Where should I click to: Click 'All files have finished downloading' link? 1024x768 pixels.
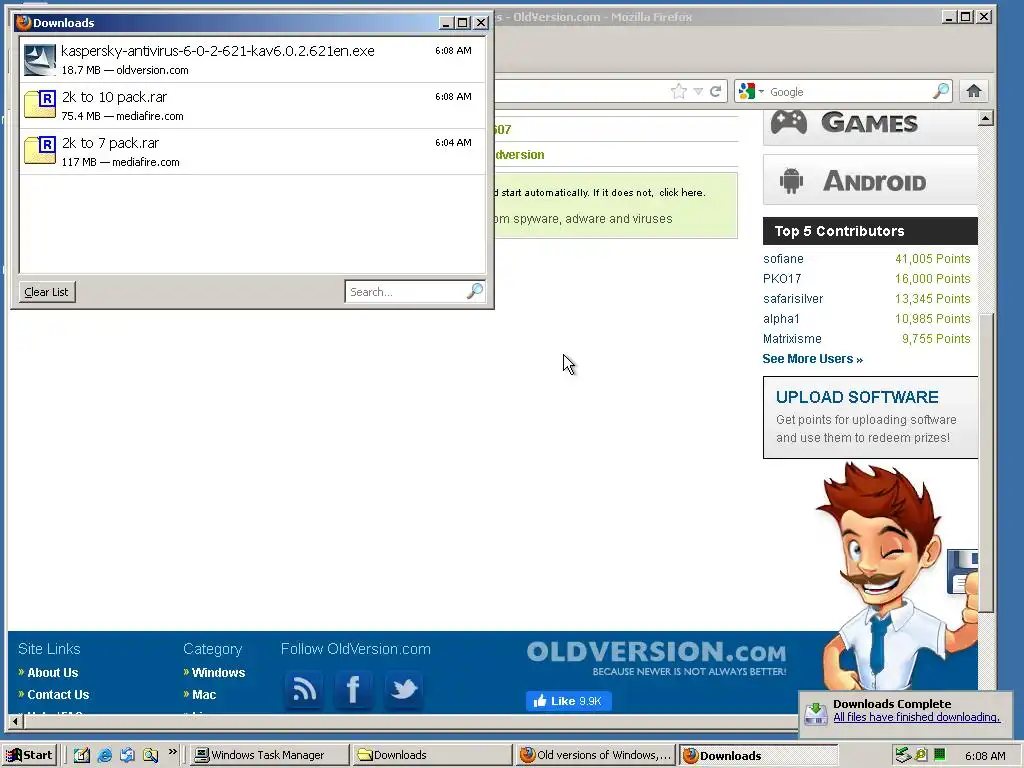[x=916, y=717]
